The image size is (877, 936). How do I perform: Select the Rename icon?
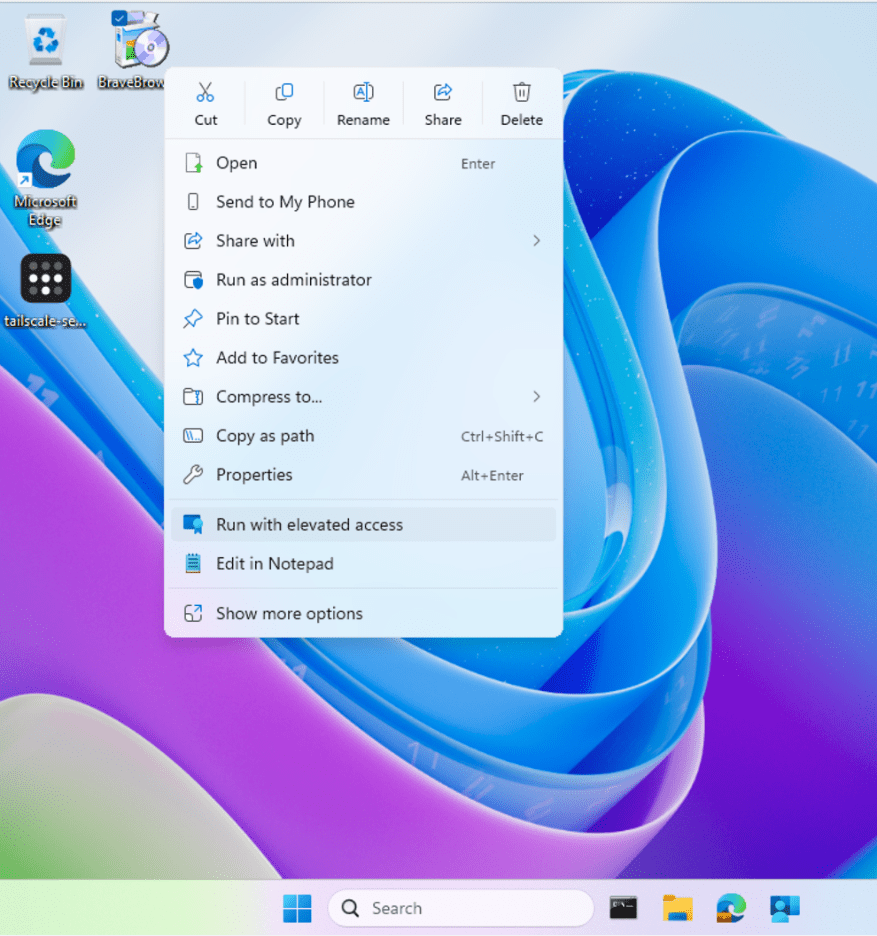coord(363,93)
